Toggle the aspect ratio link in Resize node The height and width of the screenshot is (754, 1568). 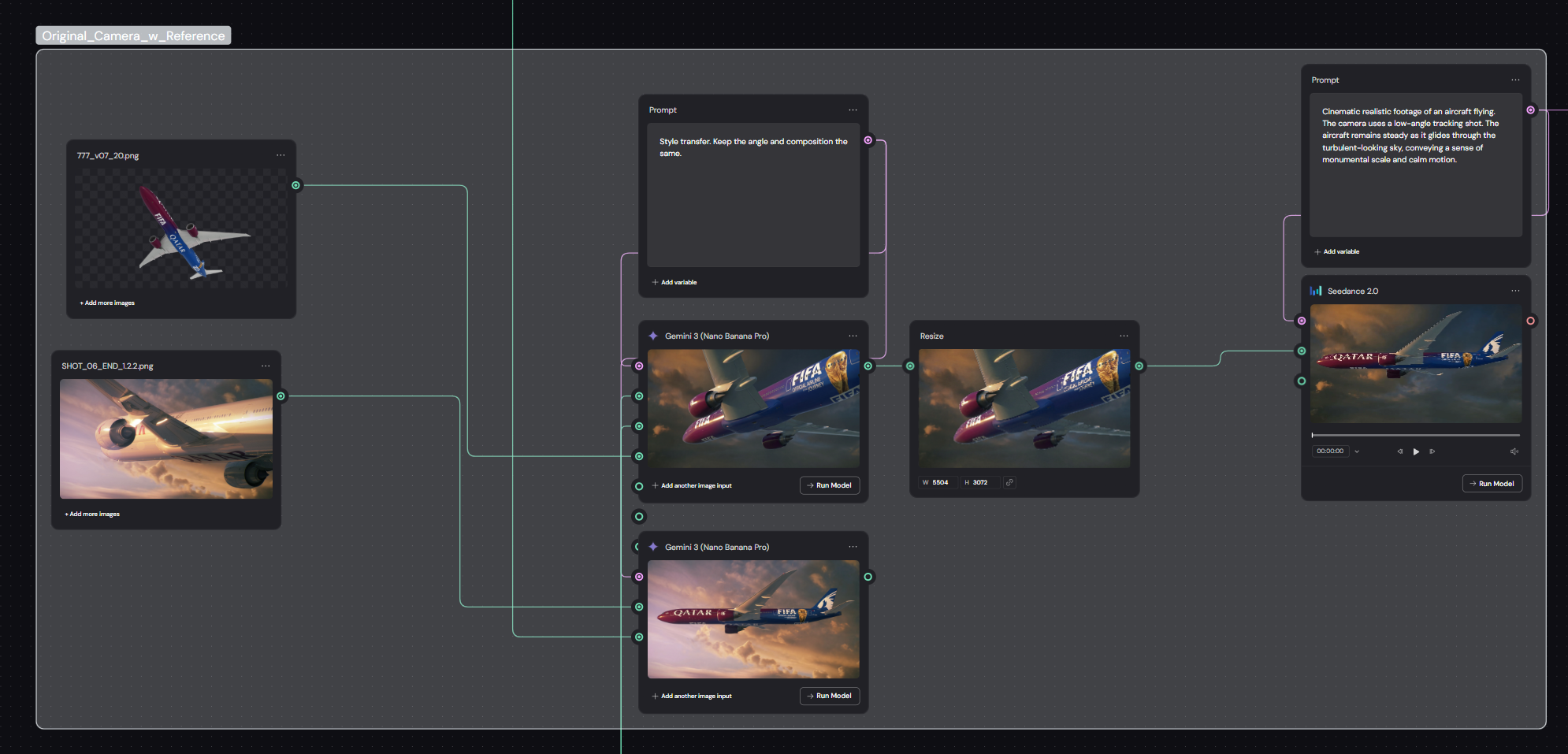pos(1009,482)
